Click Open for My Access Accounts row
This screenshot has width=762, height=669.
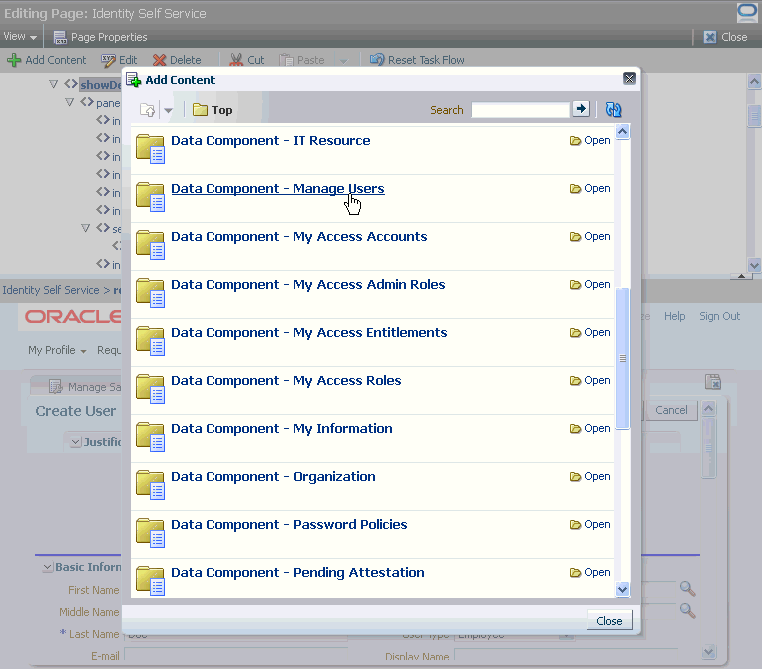(x=590, y=237)
